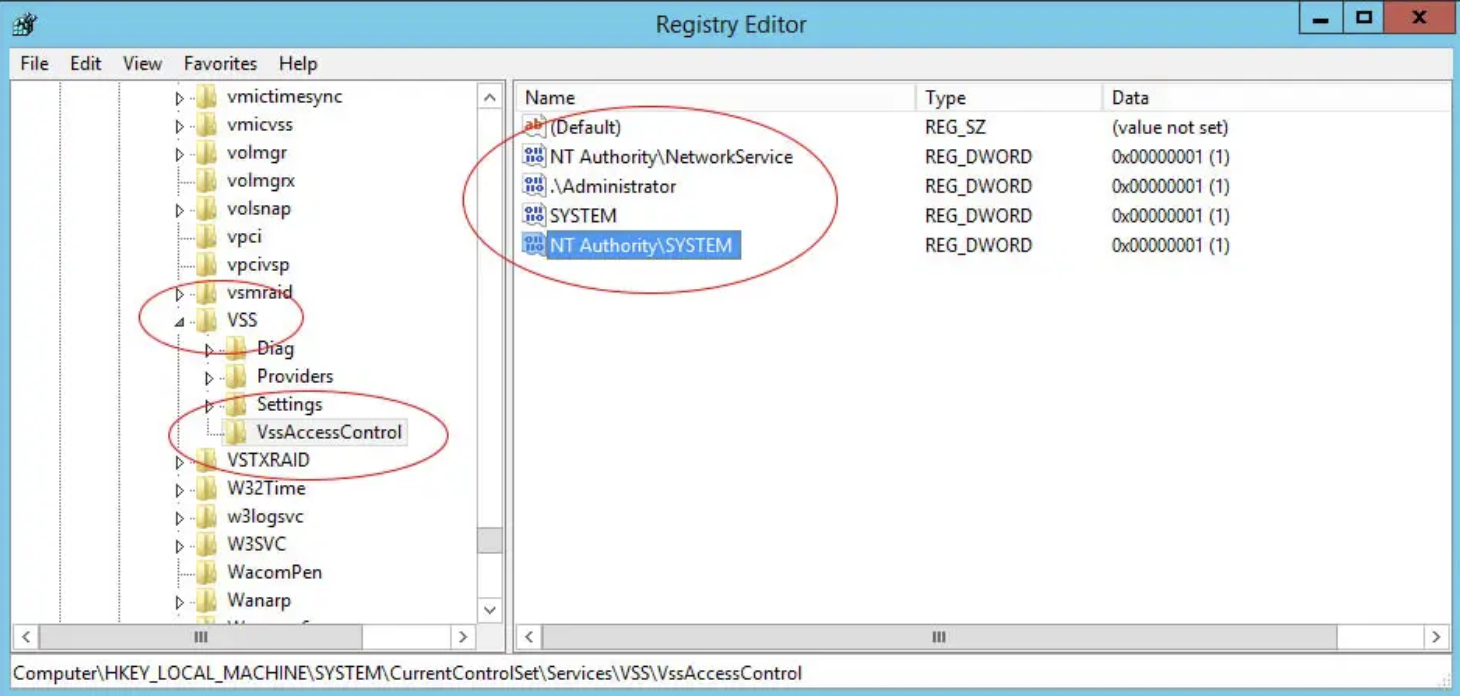1460x696 pixels.
Task: Click the NT Authority\NetworkService DWORD icon
Action: click(x=535, y=156)
